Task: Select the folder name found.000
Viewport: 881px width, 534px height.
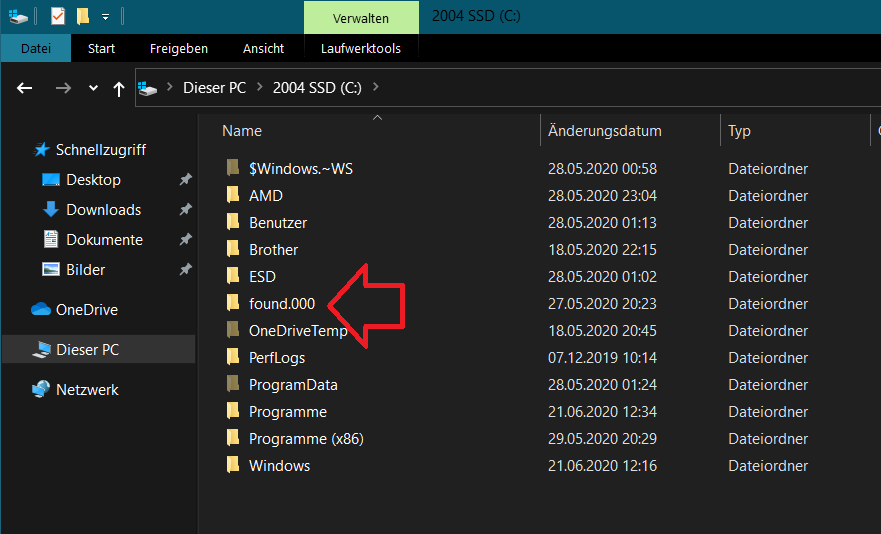Action: (281, 304)
